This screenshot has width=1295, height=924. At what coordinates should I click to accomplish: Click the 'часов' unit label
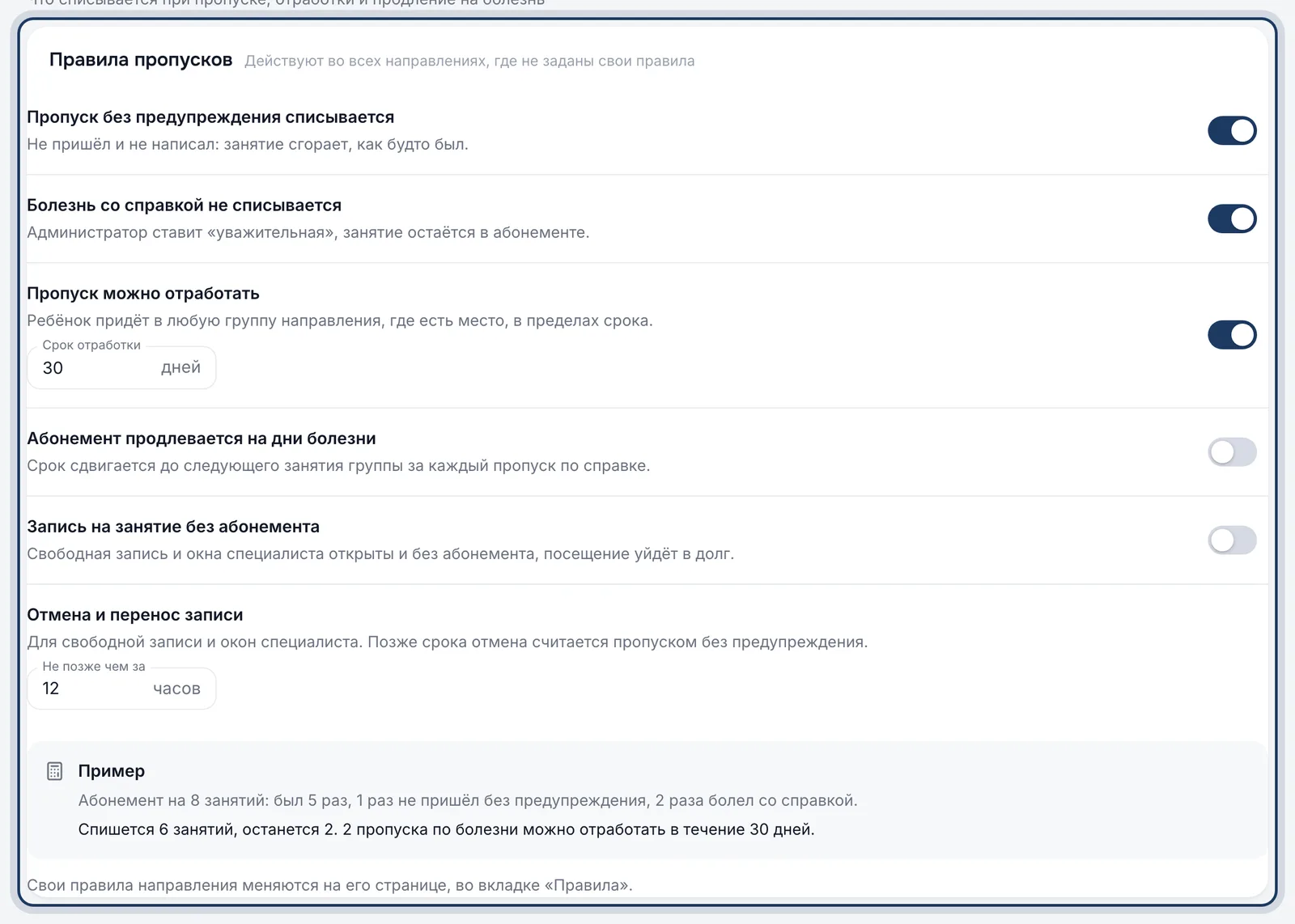pos(176,689)
